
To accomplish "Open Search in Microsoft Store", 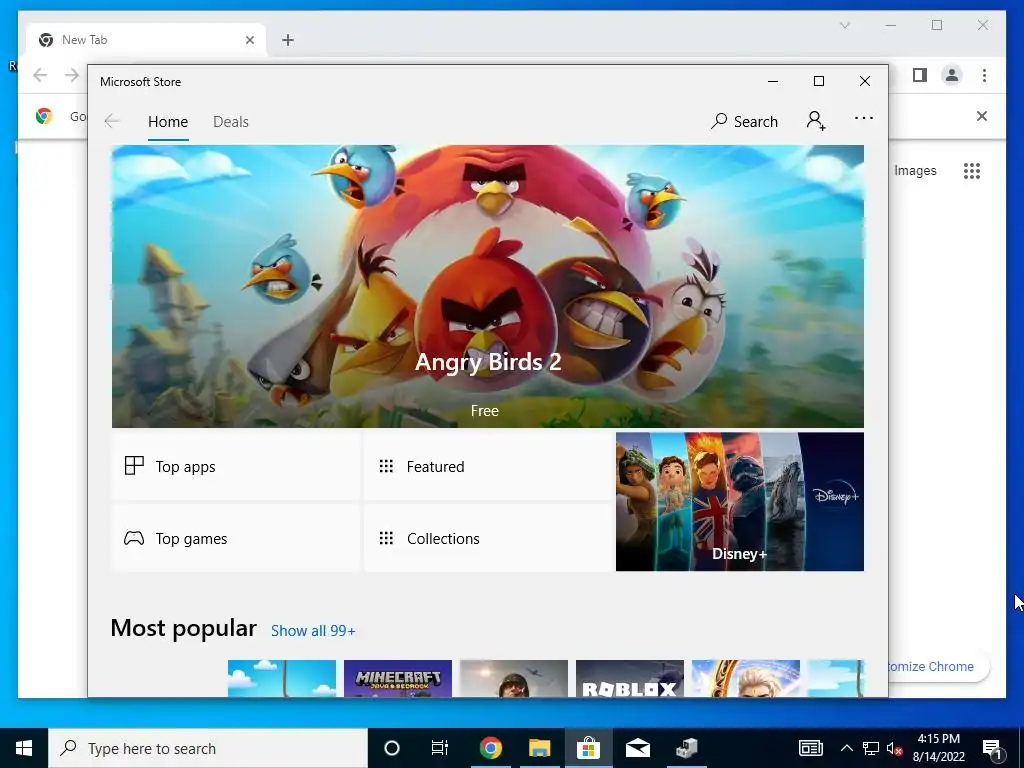I will (x=744, y=121).
